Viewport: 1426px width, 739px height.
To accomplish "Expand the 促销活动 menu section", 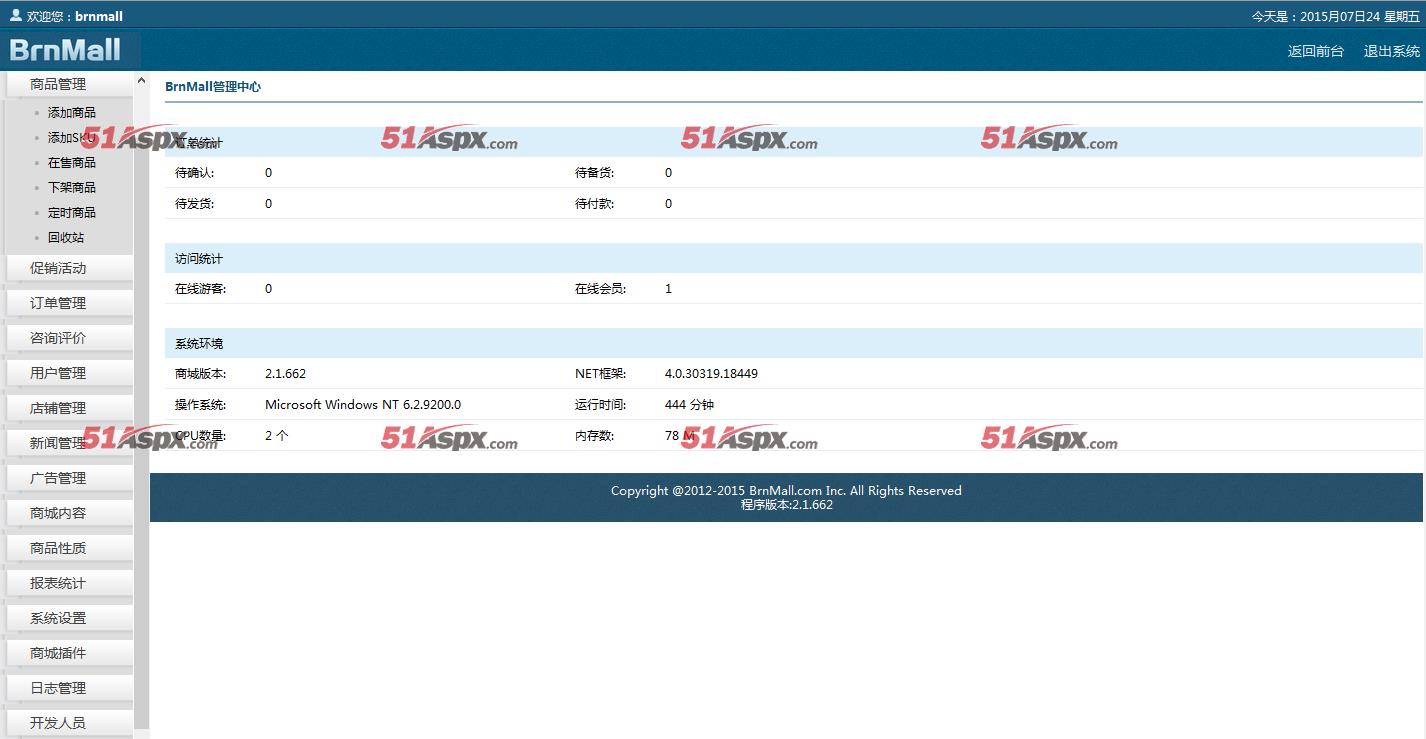I will (58, 268).
